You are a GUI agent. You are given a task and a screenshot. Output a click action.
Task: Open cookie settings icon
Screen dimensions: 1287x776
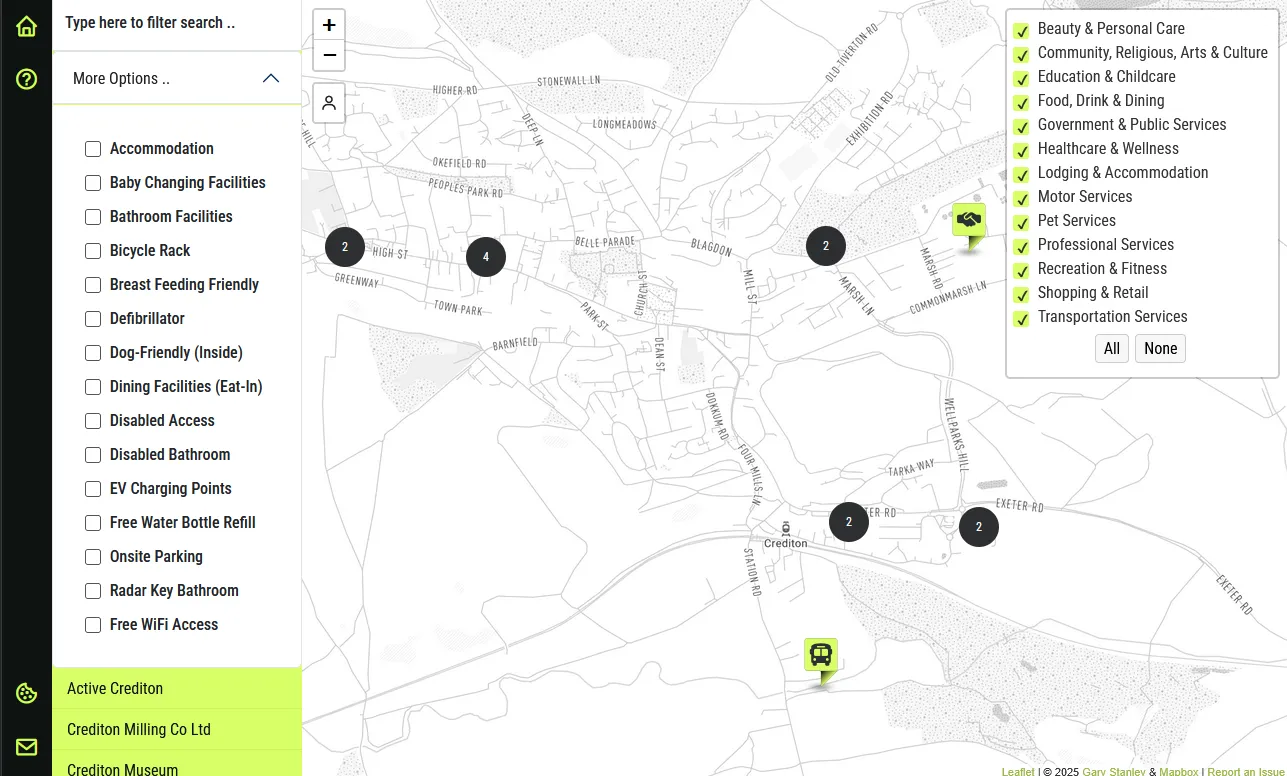tap(26, 693)
